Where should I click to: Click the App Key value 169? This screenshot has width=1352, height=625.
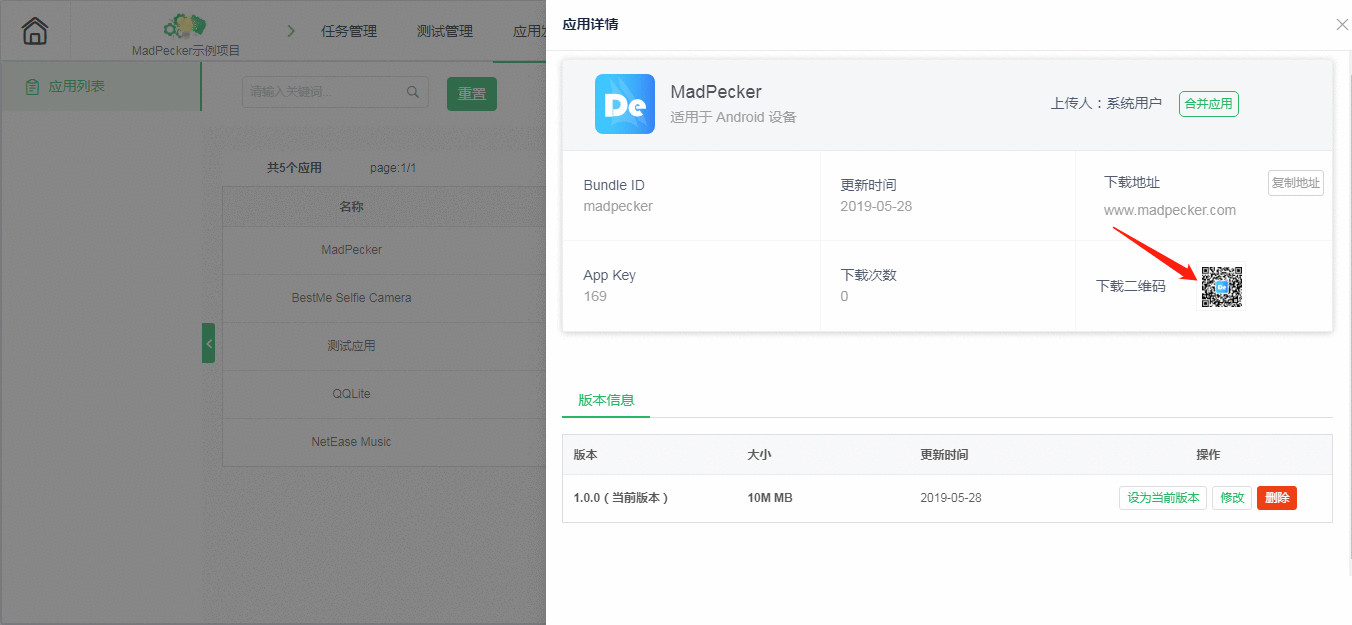[x=595, y=296]
